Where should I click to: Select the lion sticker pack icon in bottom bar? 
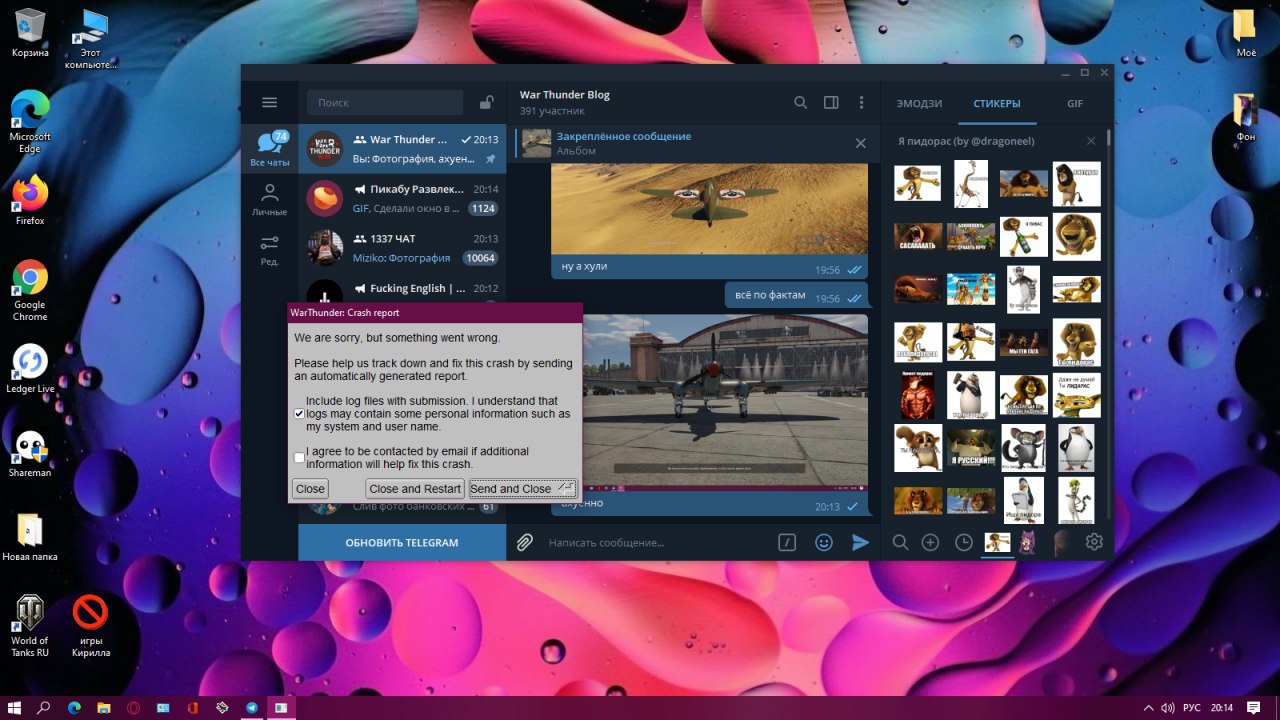997,542
